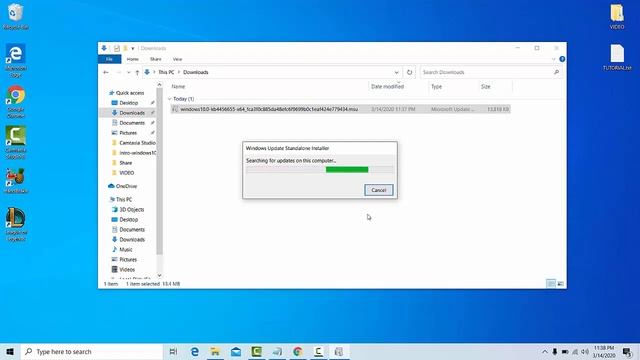The height and width of the screenshot is (360, 640).
Task: Collapse the Today (1) group
Action: pyautogui.click(x=170, y=99)
